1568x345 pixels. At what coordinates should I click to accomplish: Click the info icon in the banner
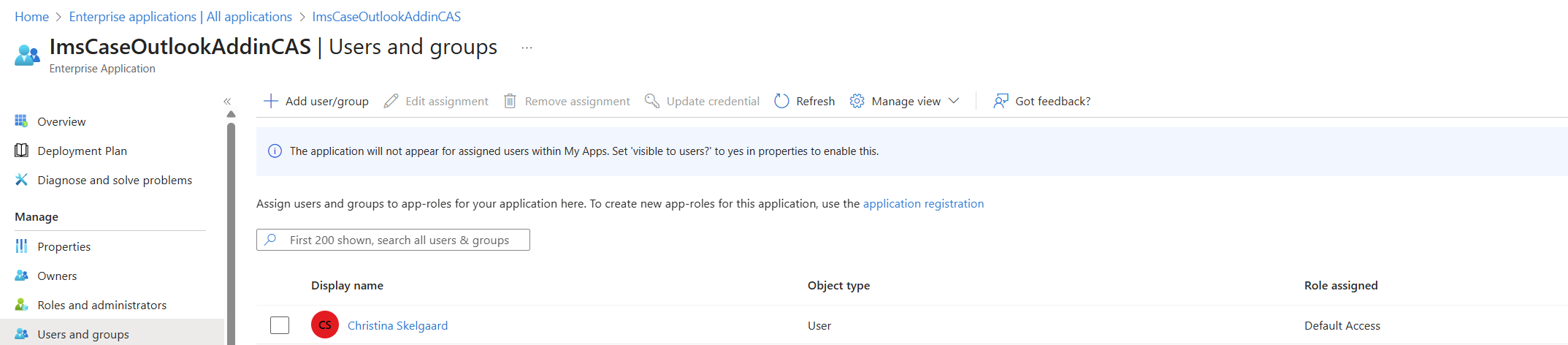tap(275, 151)
